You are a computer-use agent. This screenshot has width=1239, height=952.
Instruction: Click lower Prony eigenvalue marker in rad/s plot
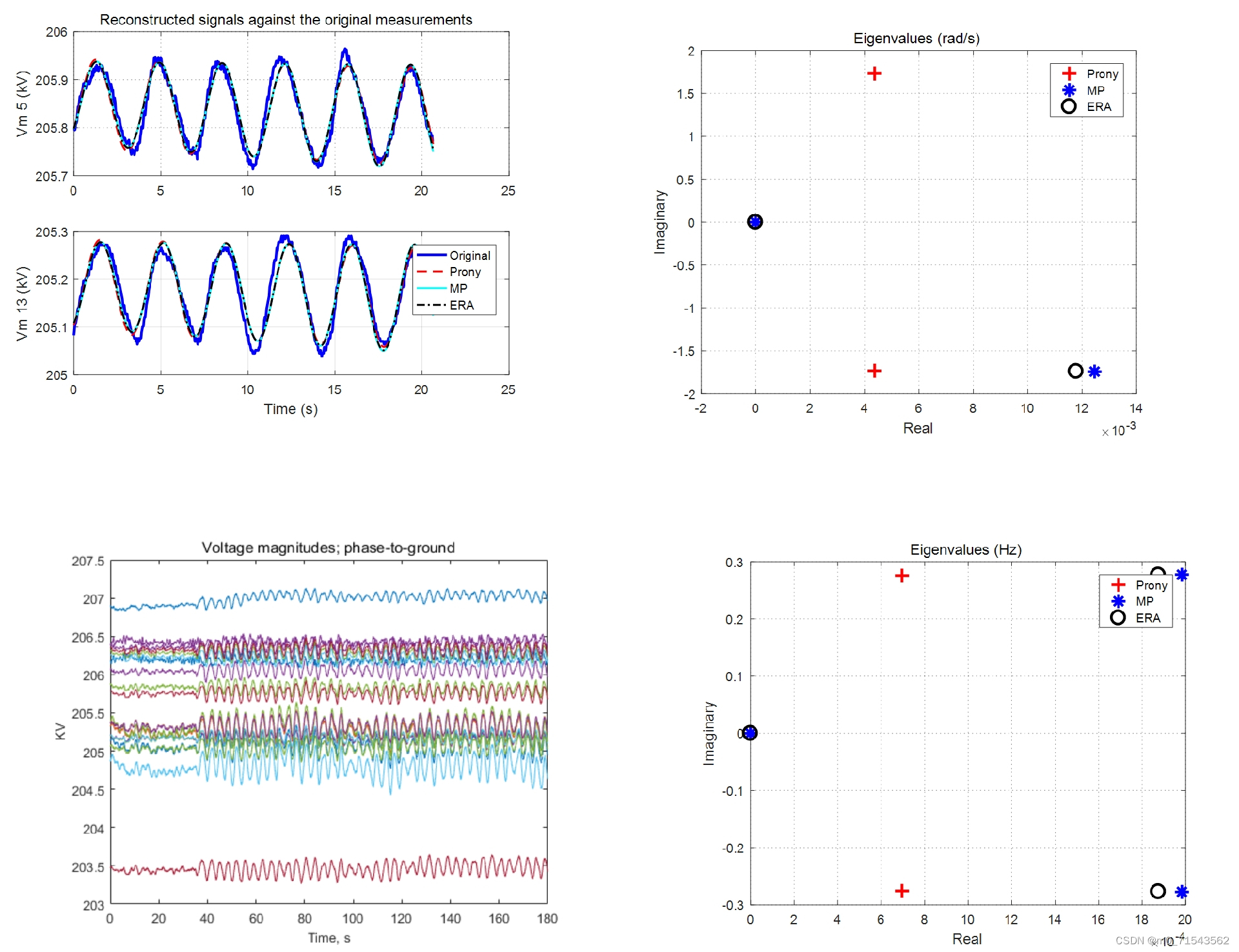[x=874, y=371]
